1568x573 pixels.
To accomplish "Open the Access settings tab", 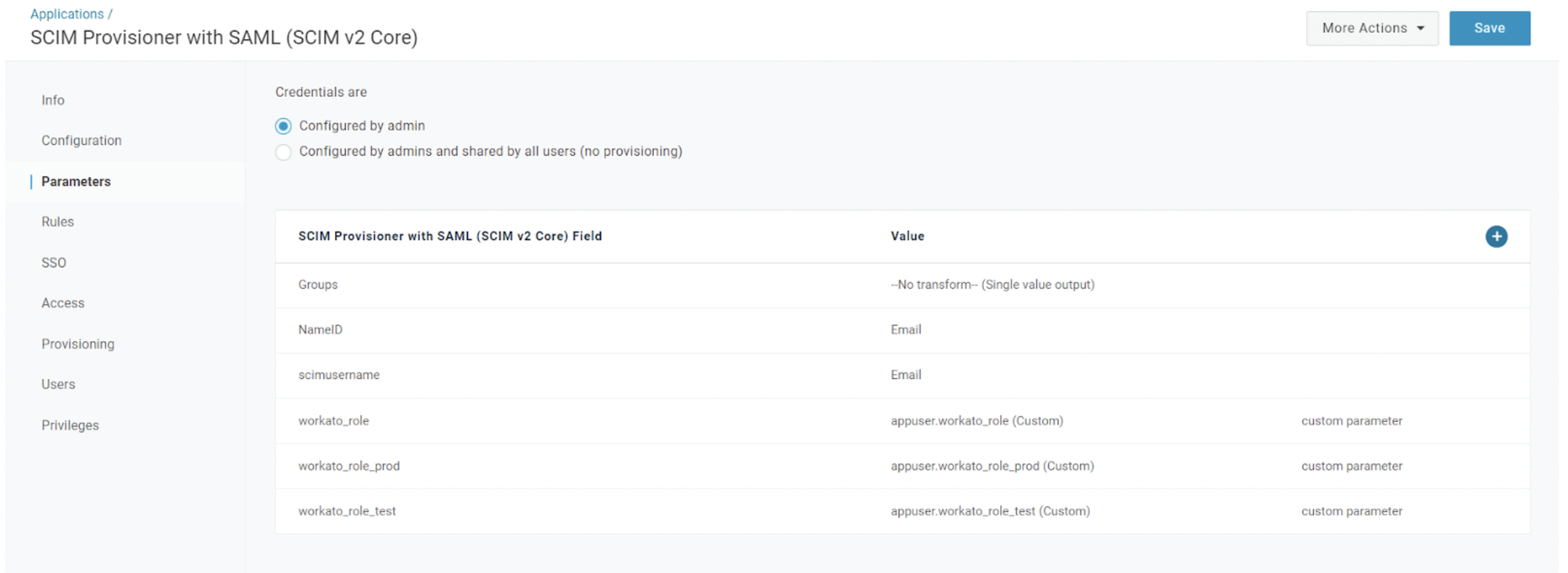I will 63,303.
